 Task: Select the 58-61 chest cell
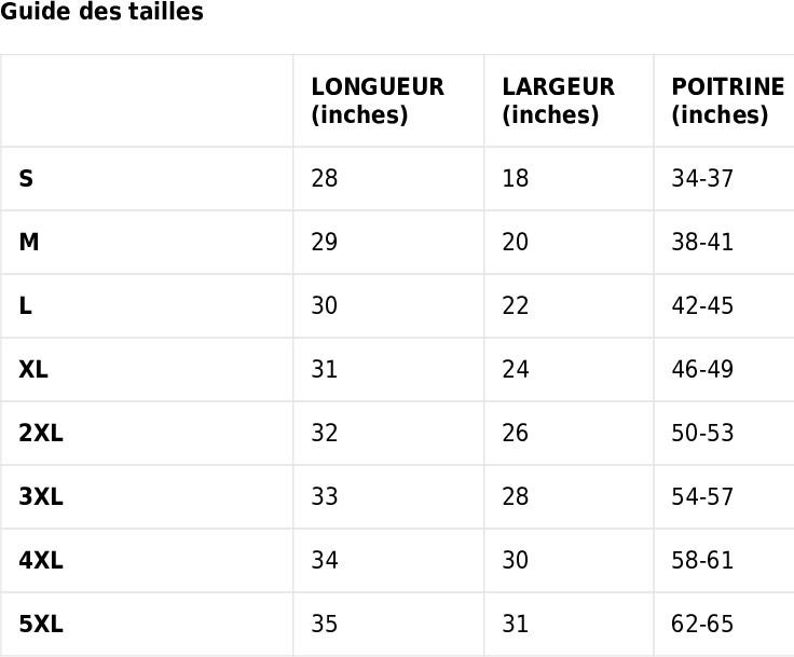[702, 560]
